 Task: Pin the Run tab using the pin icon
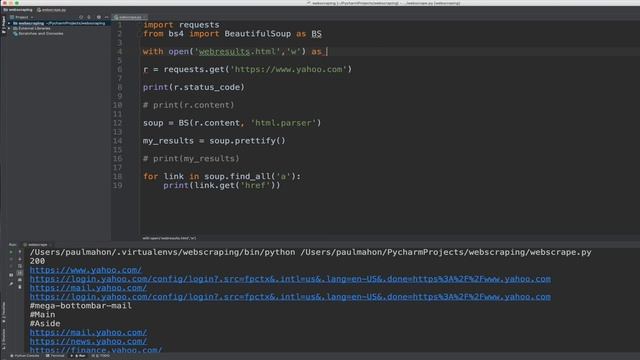point(11,284)
